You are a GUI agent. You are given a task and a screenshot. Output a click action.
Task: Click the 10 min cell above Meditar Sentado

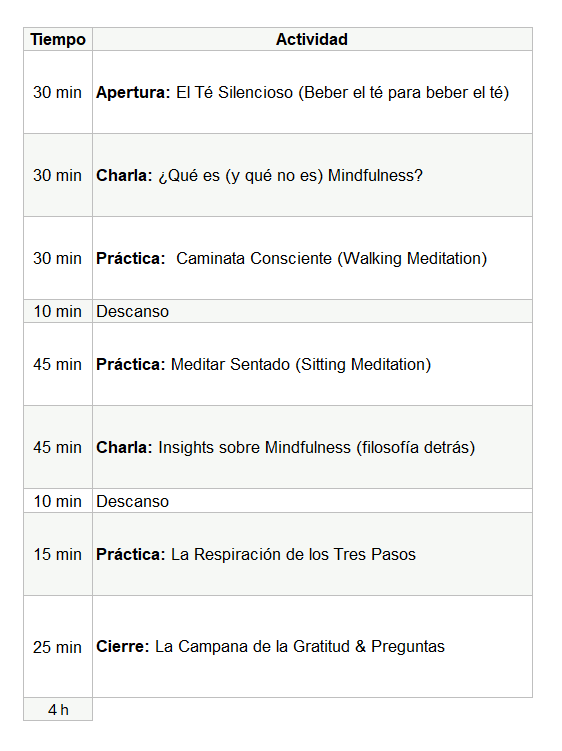click(58, 311)
